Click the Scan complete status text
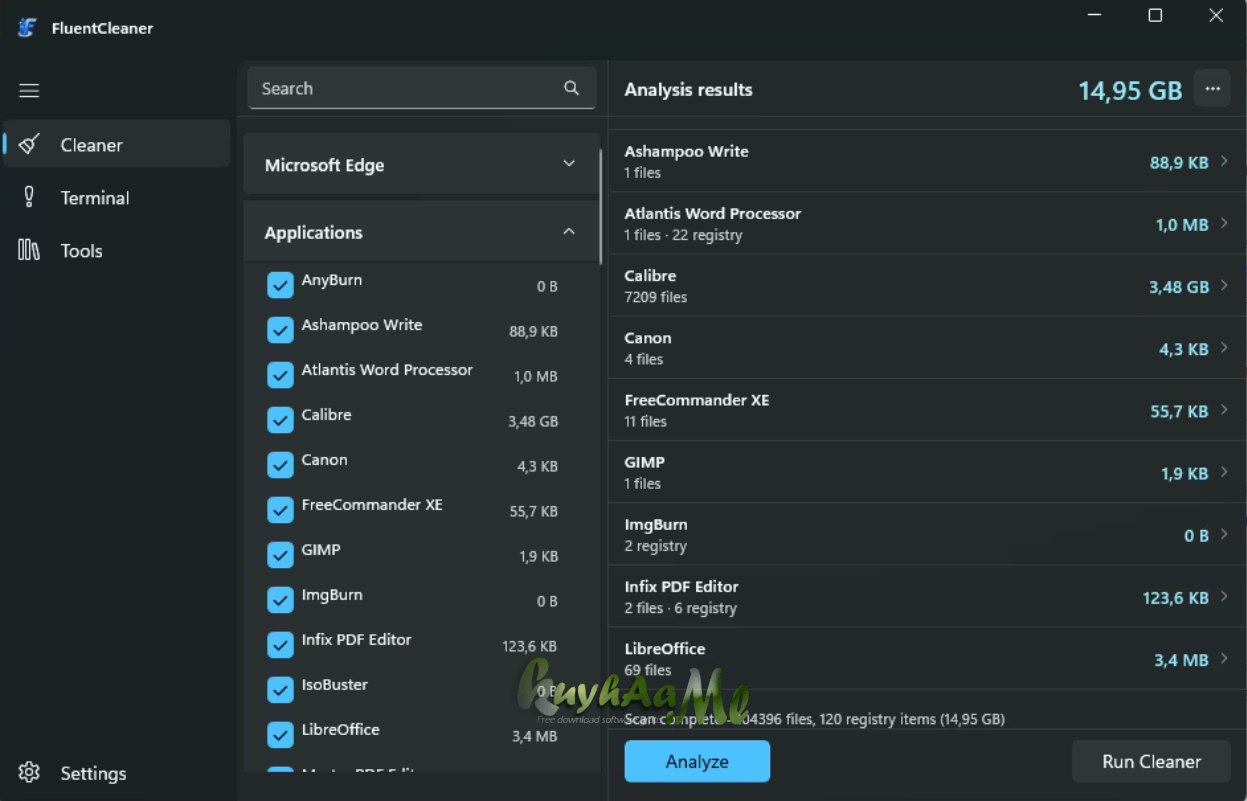This screenshot has width=1247, height=801. (814, 719)
